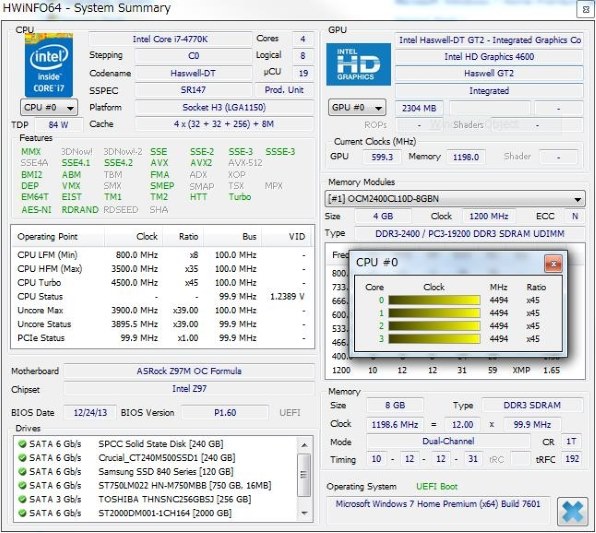This screenshot has width=596, height=533.
Task: Click the memory module size 4 GB field
Action: click(383, 216)
